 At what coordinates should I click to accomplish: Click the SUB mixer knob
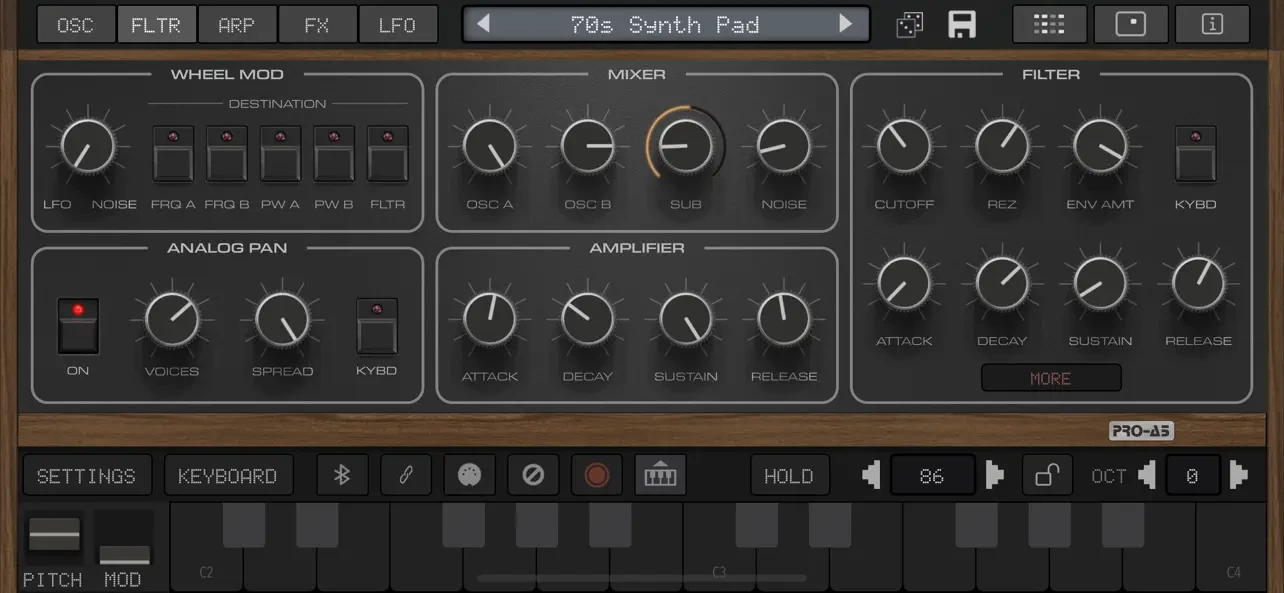(686, 147)
